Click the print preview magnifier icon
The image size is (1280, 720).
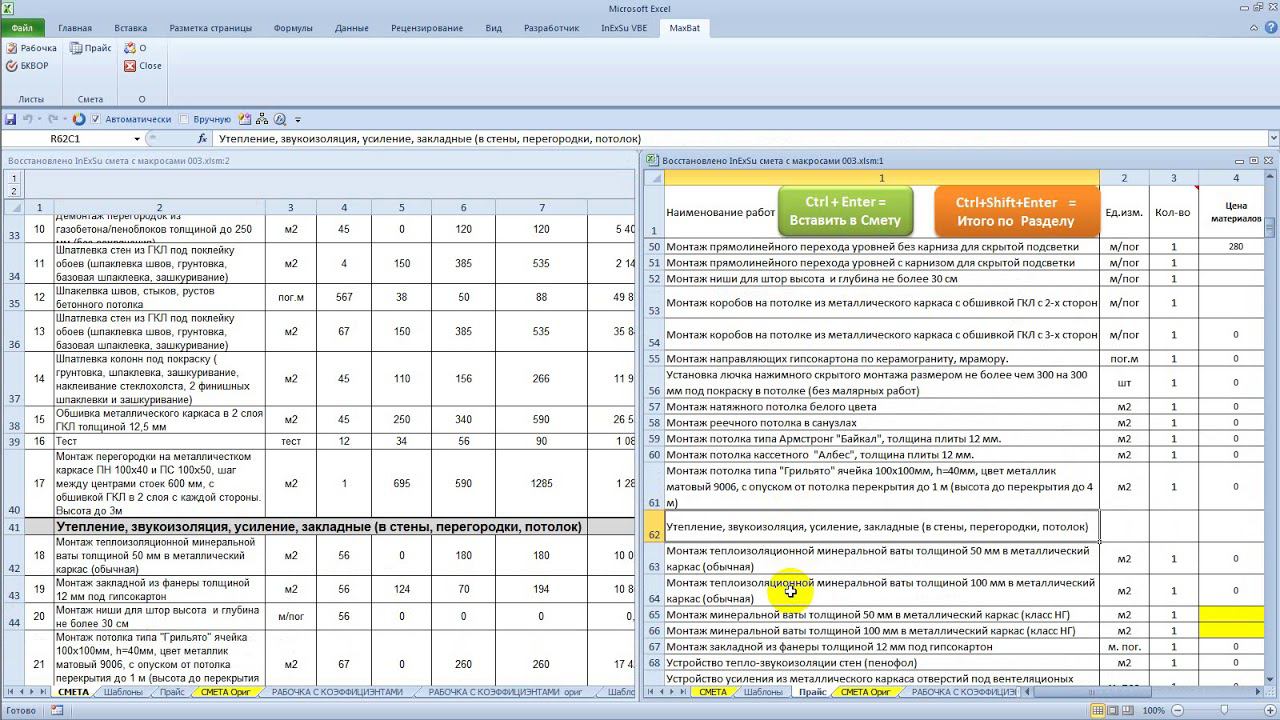click(x=280, y=119)
